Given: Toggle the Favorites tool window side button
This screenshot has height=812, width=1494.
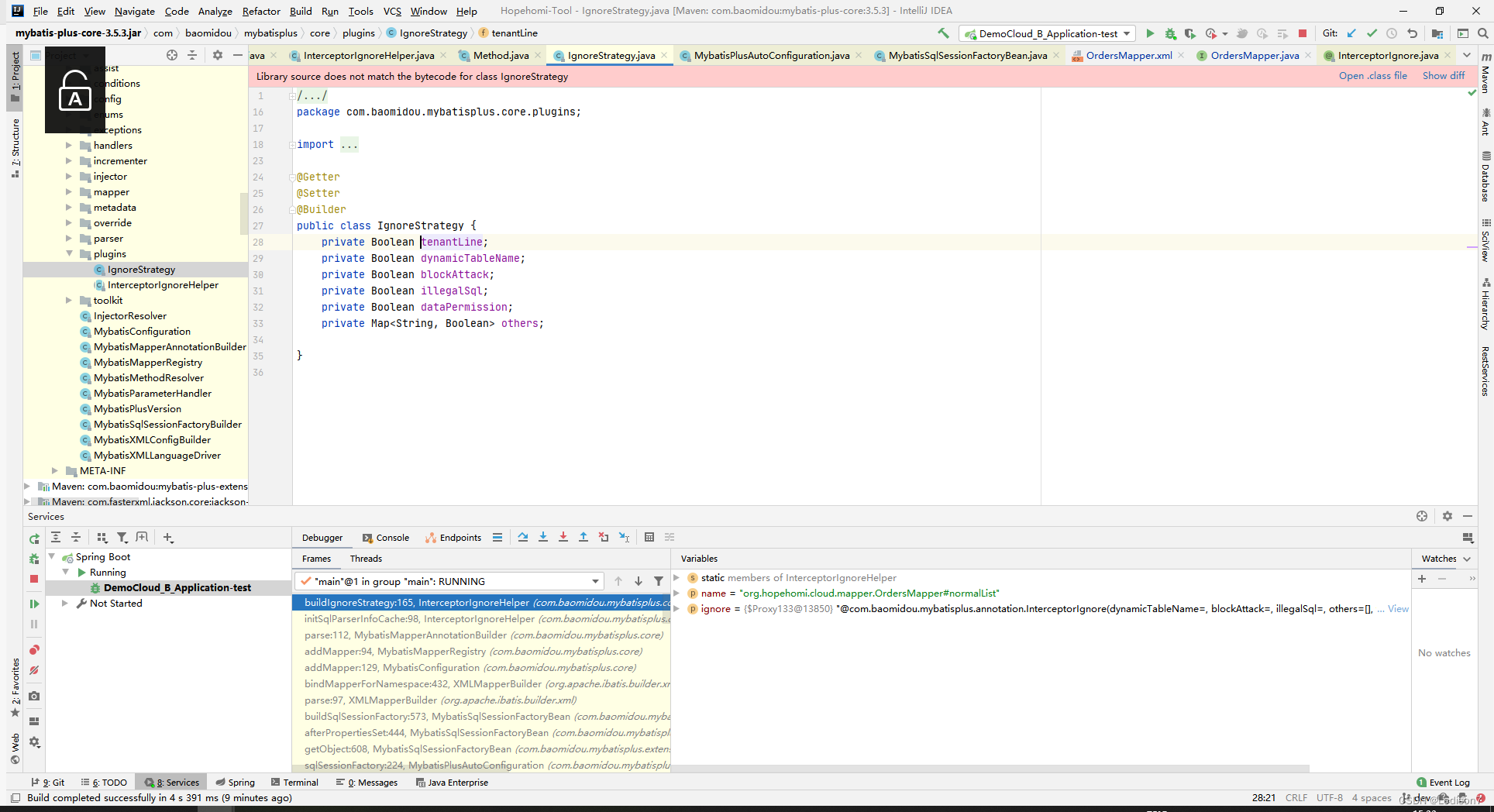Looking at the screenshot, I should [x=15, y=686].
